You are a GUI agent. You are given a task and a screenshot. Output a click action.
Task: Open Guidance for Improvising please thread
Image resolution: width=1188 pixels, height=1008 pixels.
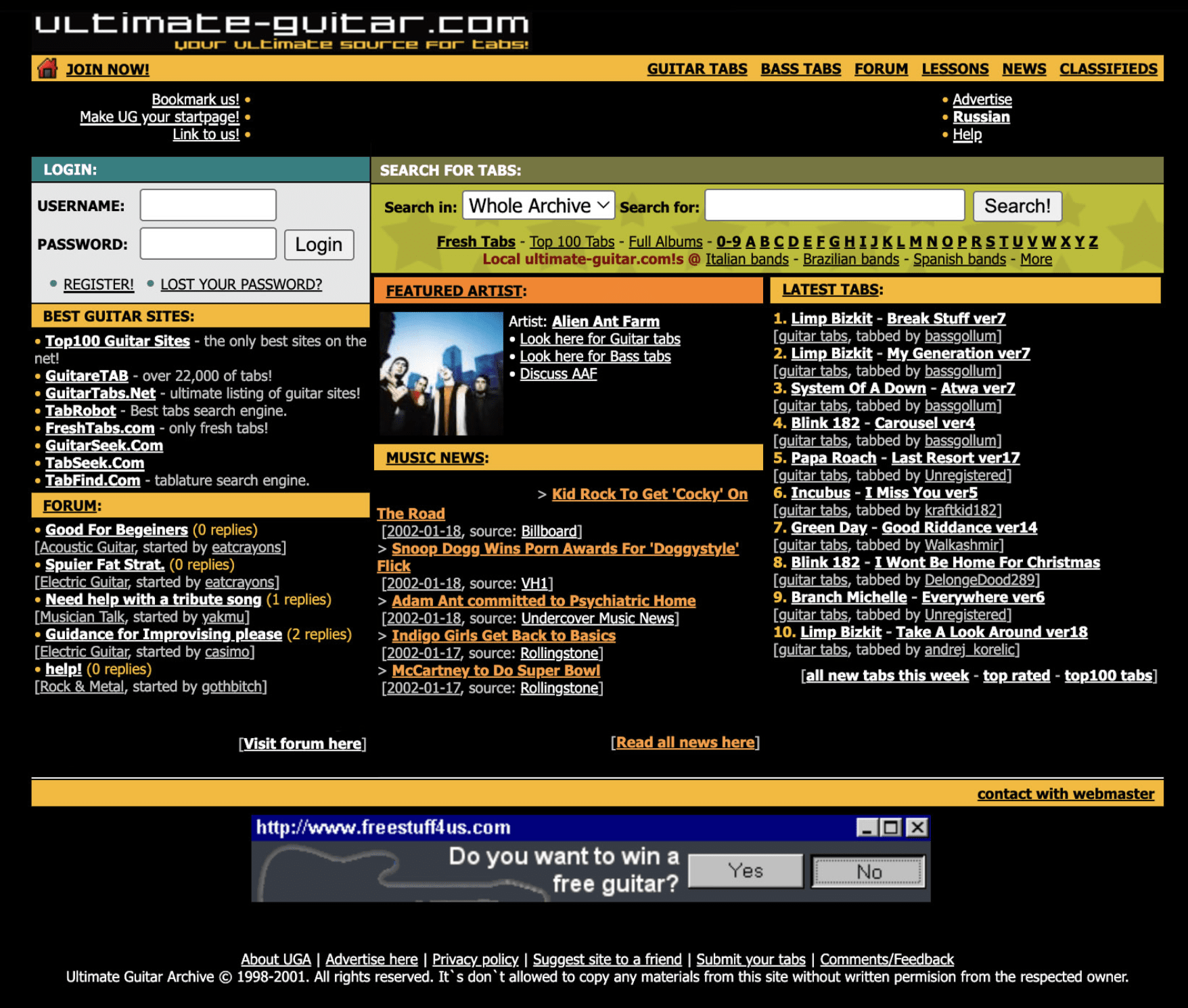pyautogui.click(x=164, y=635)
